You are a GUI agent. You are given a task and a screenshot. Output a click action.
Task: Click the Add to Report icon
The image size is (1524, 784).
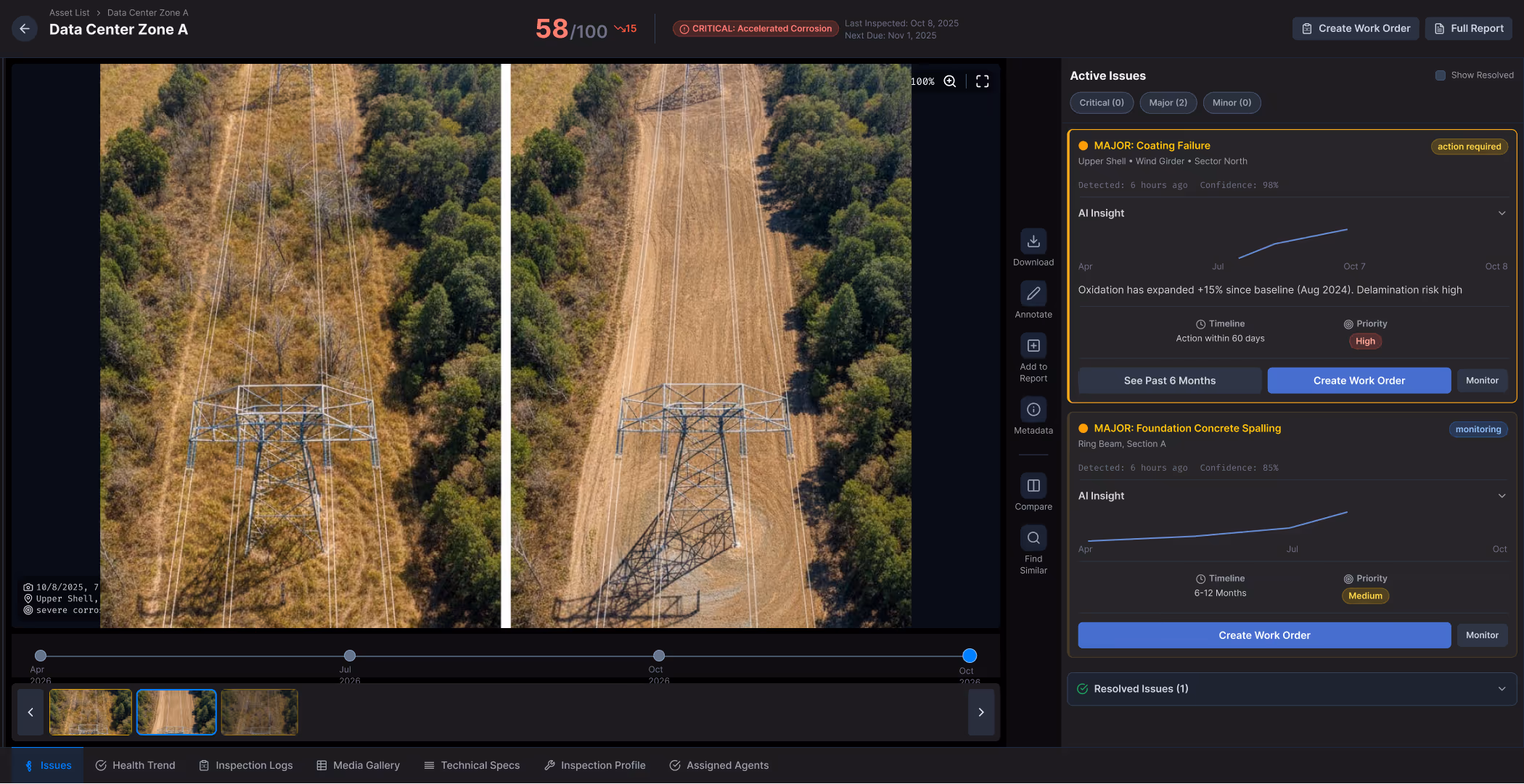tap(1033, 346)
